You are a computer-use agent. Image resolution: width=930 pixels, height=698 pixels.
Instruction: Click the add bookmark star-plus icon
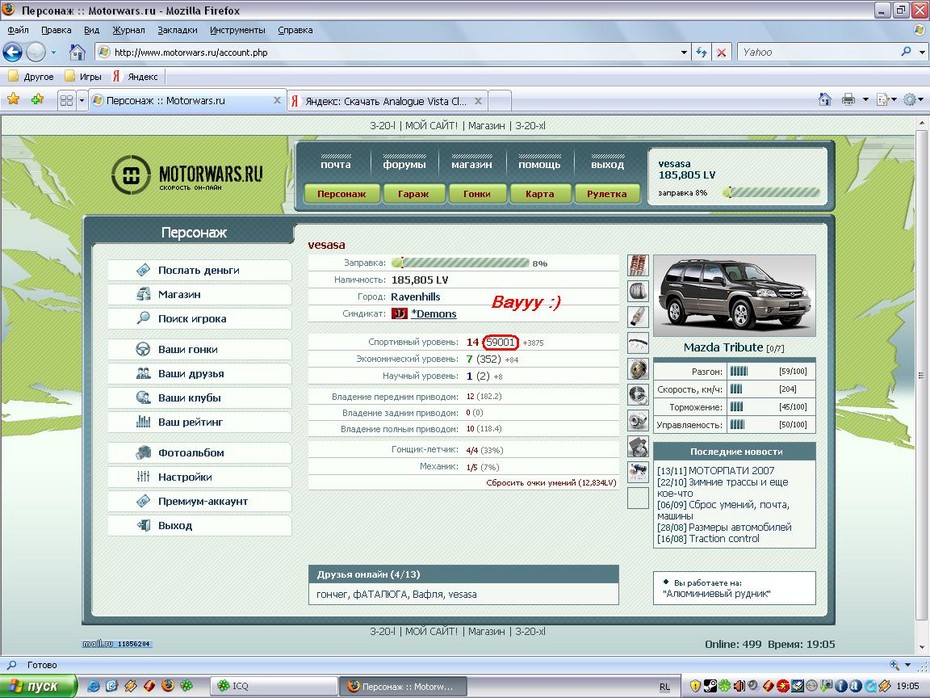pyautogui.click(x=37, y=100)
